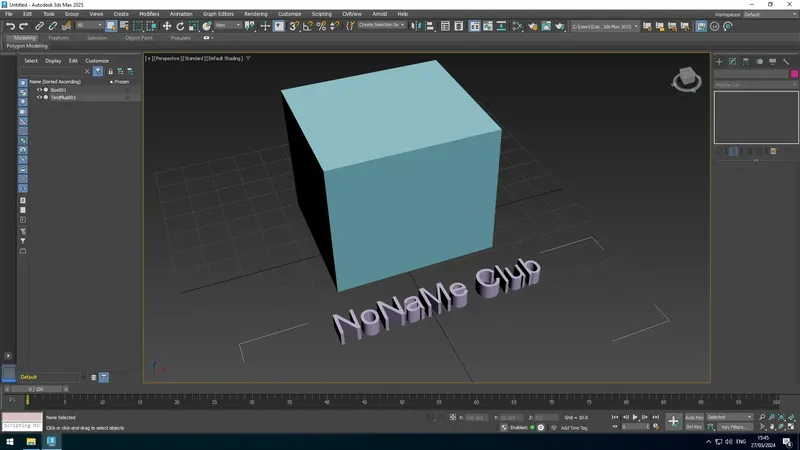Hide Box001 using its eye icon
The width and height of the screenshot is (800, 450).
pos(39,90)
